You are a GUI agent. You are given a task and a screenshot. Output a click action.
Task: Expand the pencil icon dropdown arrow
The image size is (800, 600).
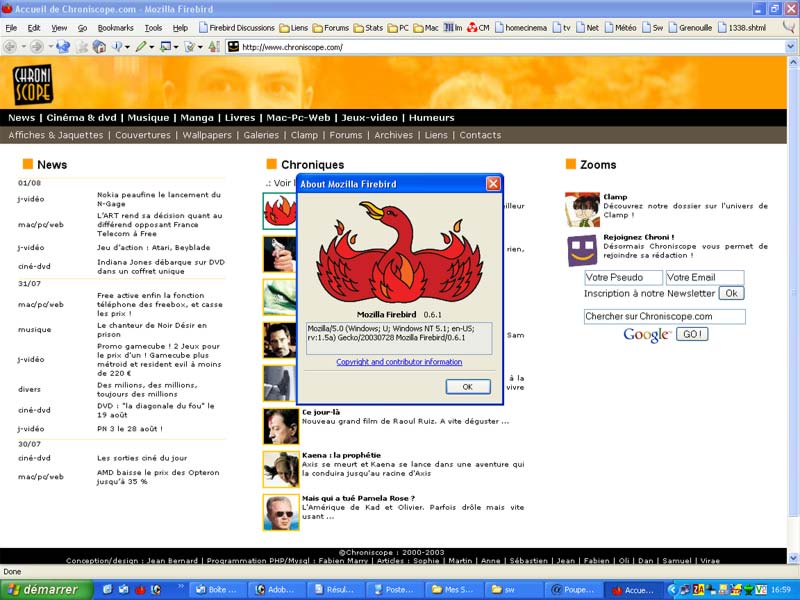(x=151, y=47)
